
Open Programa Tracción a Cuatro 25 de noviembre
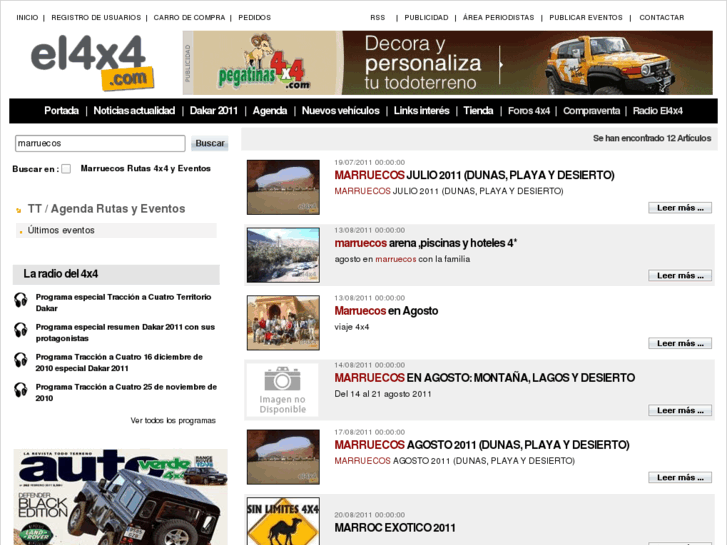[126, 392]
